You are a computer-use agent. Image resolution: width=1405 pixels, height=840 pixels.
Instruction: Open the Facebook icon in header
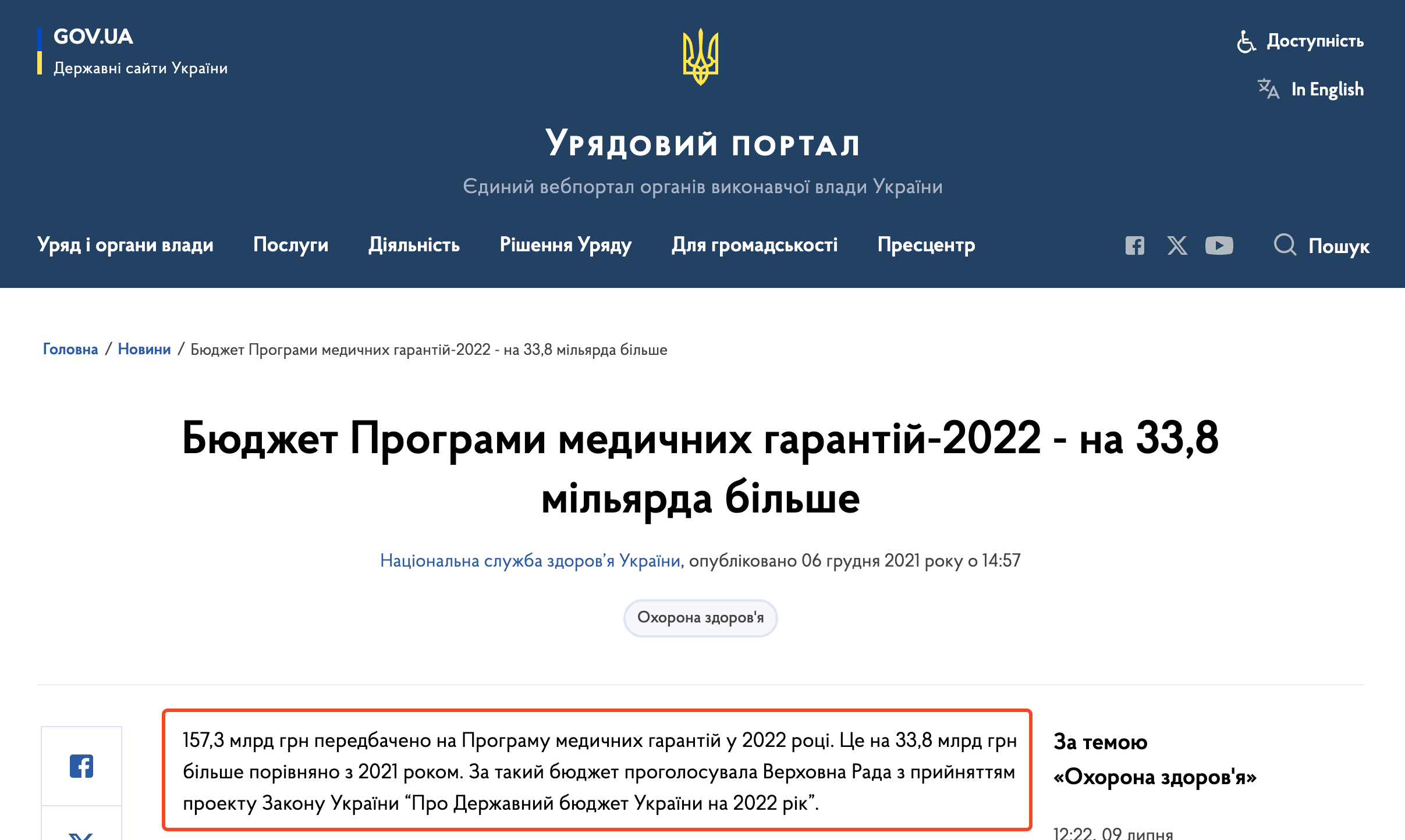pos(1134,245)
